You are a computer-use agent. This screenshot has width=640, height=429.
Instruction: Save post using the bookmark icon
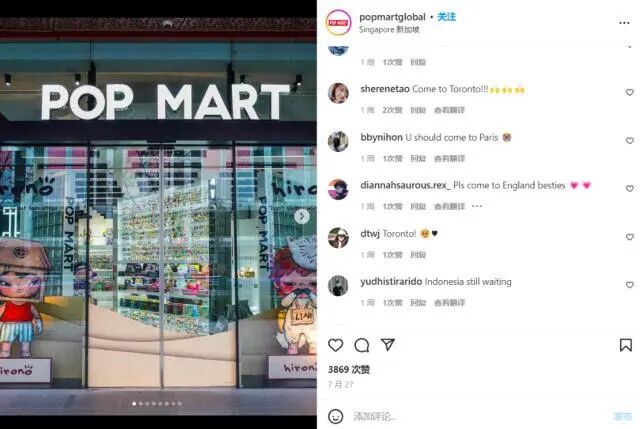tap(626, 345)
